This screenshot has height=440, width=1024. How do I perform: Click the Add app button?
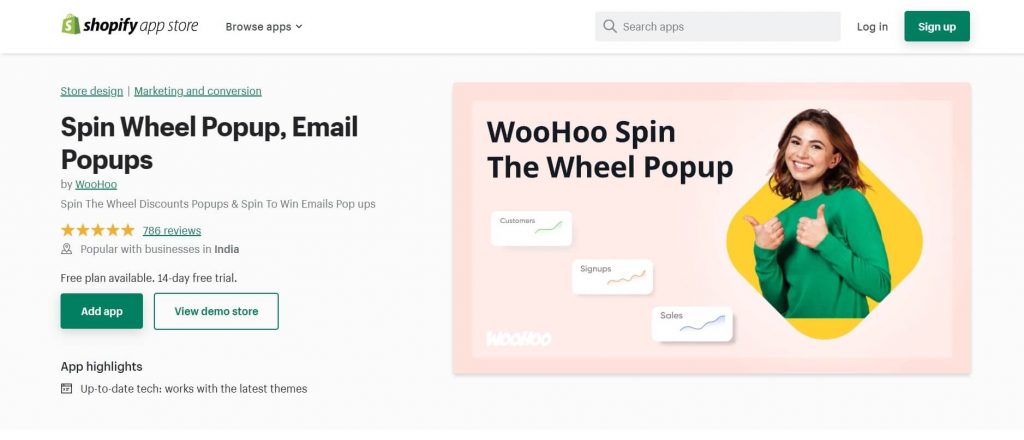click(102, 311)
